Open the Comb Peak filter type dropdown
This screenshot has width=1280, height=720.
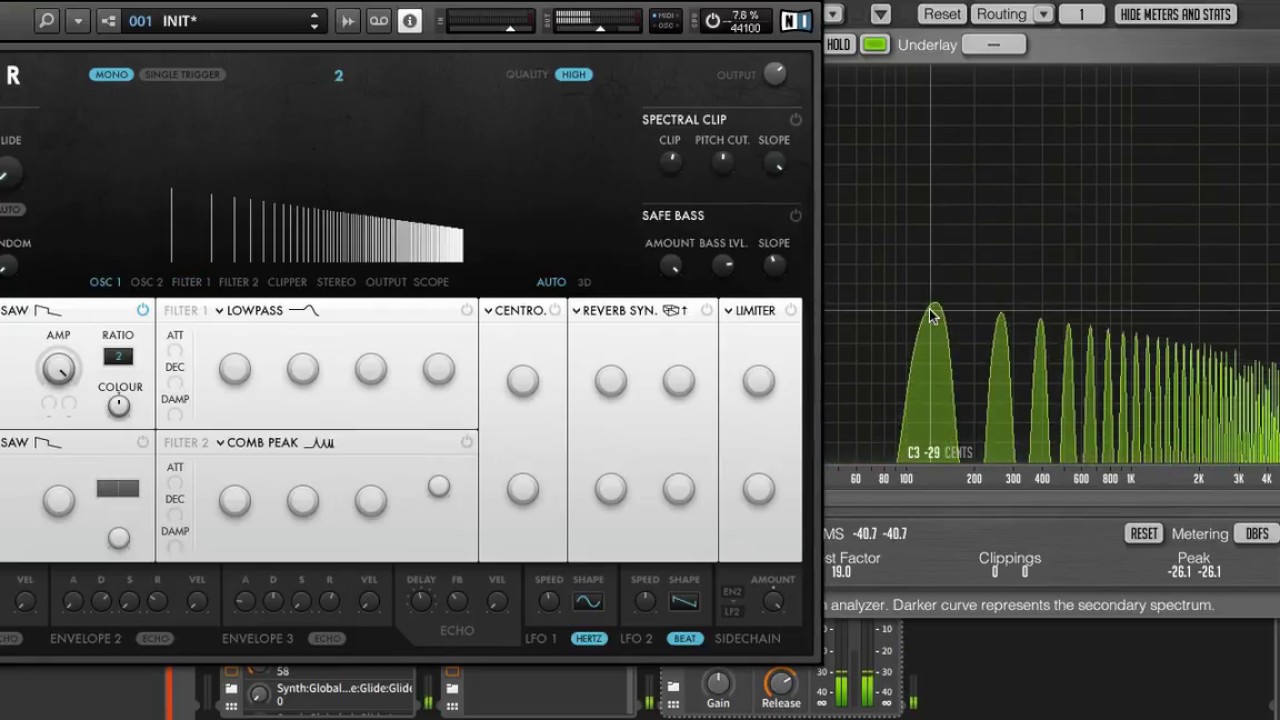click(219, 443)
